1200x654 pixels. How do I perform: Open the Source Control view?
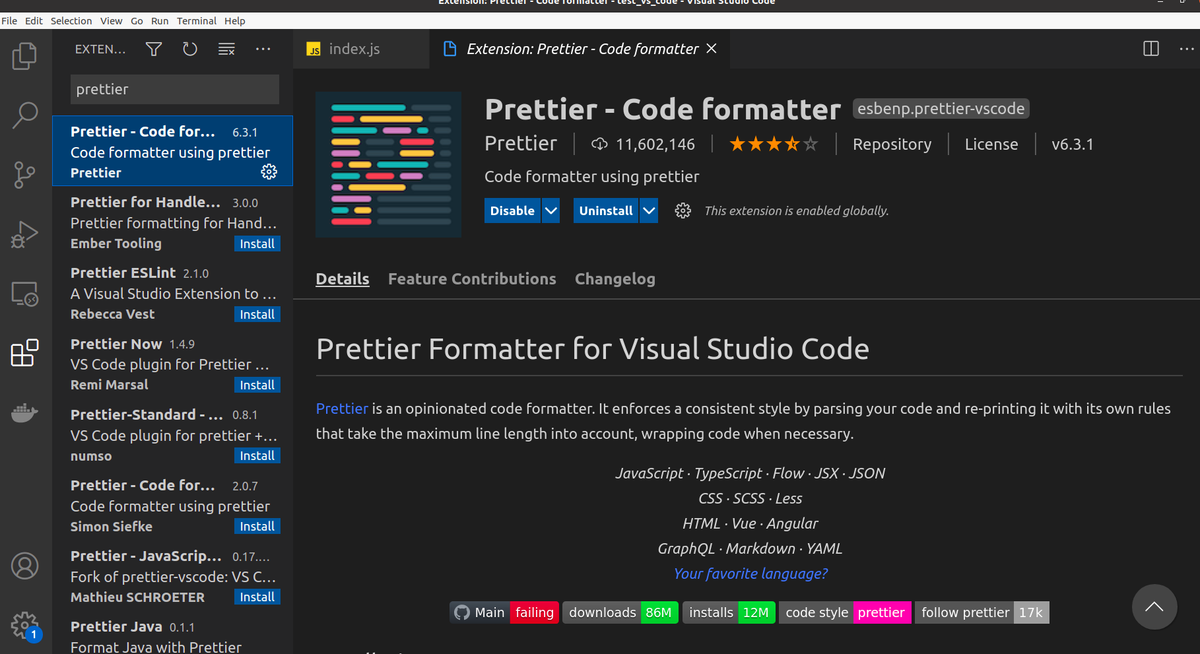(x=24, y=174)
